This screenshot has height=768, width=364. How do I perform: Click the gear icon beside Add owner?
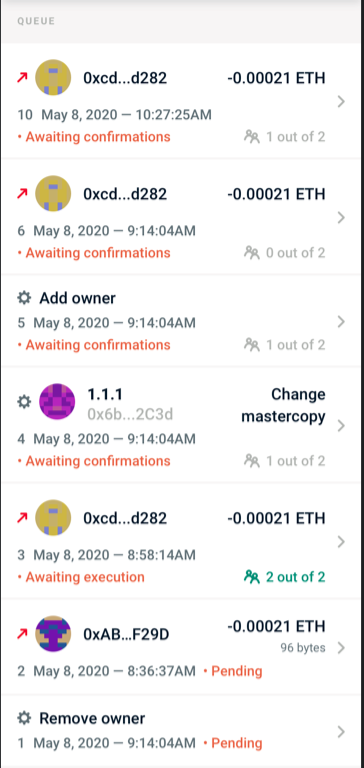[24, 298]
